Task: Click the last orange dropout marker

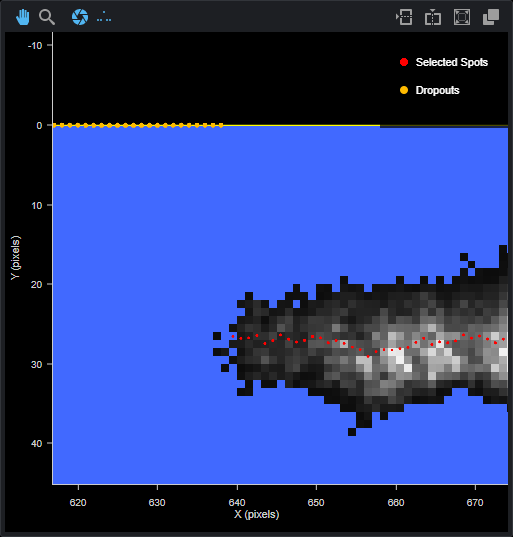Action: pyautogui.click(x=221, y=125)
